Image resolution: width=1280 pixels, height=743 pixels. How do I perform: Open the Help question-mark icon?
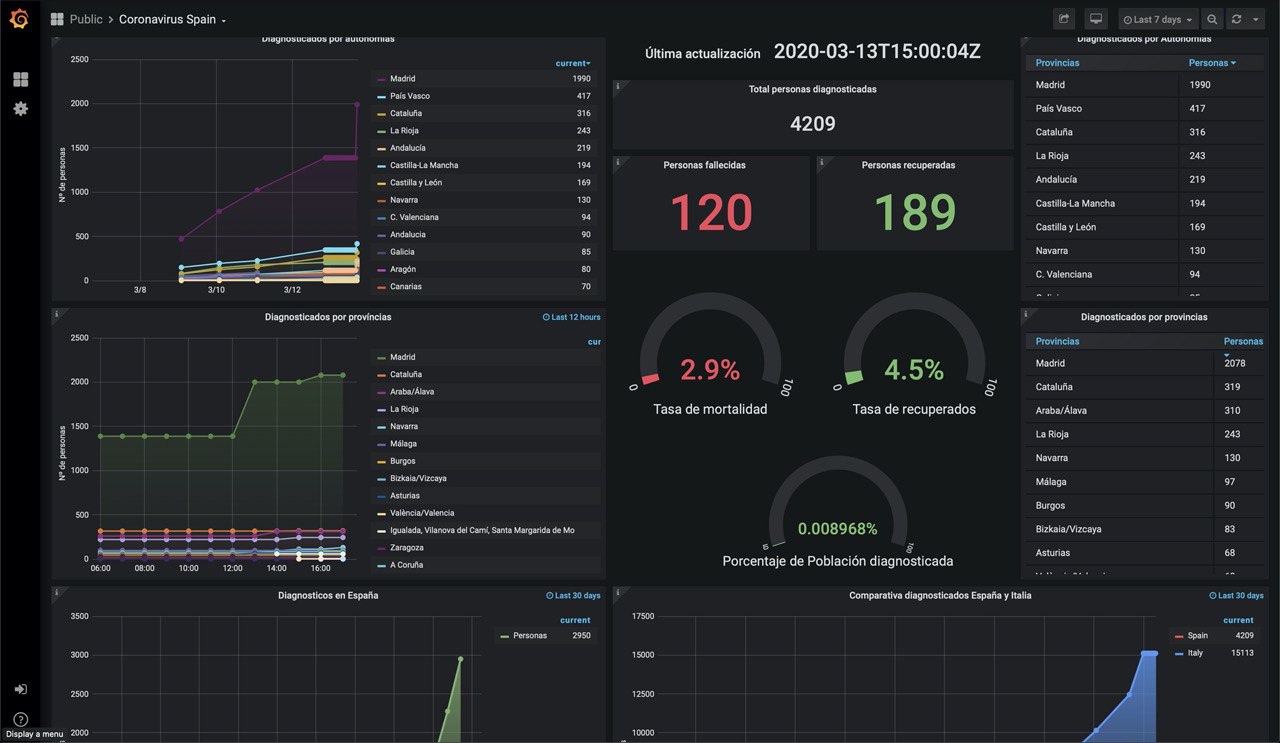[x=20, y=719]
